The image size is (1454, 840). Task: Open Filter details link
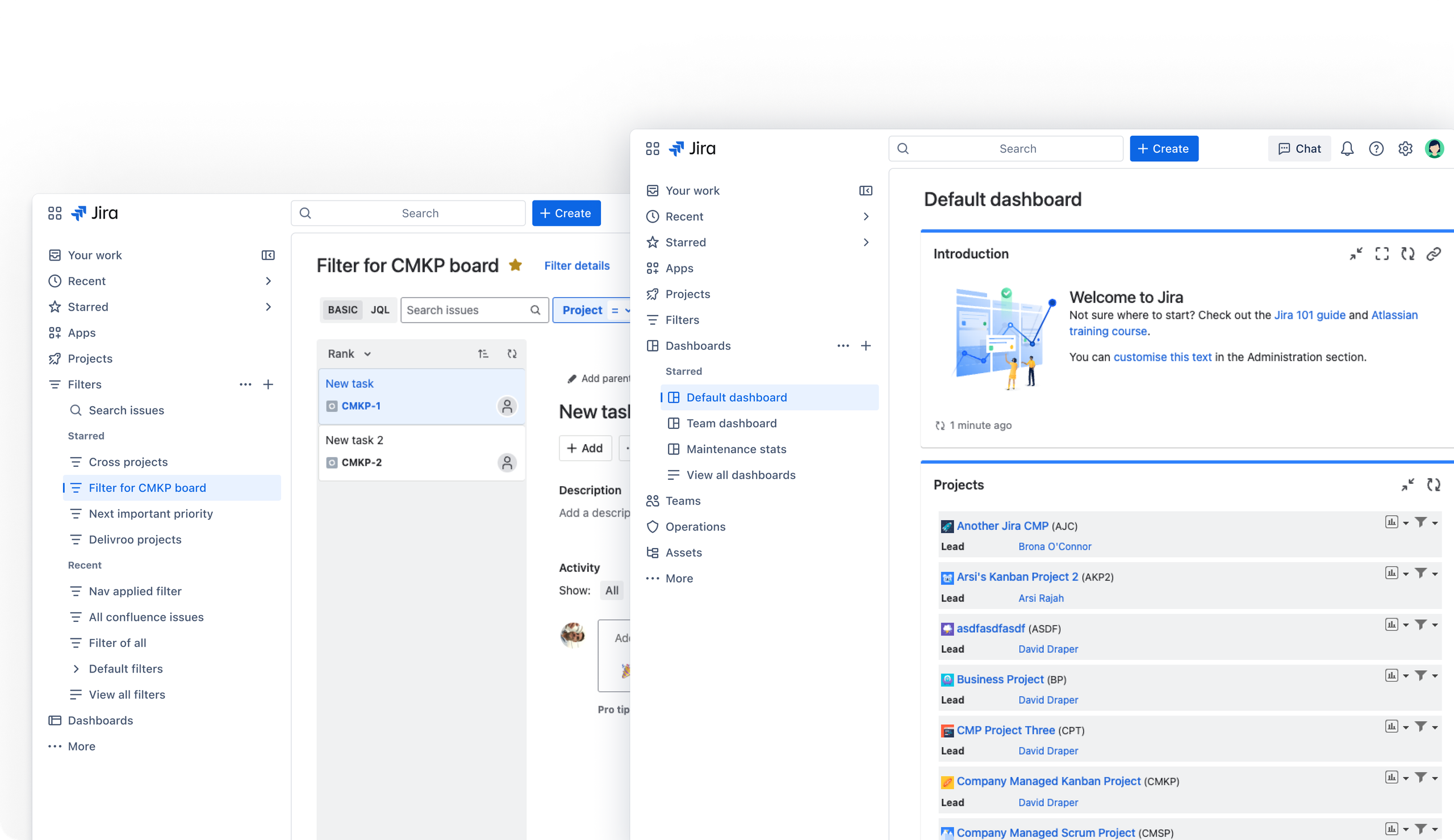point(576,266)
